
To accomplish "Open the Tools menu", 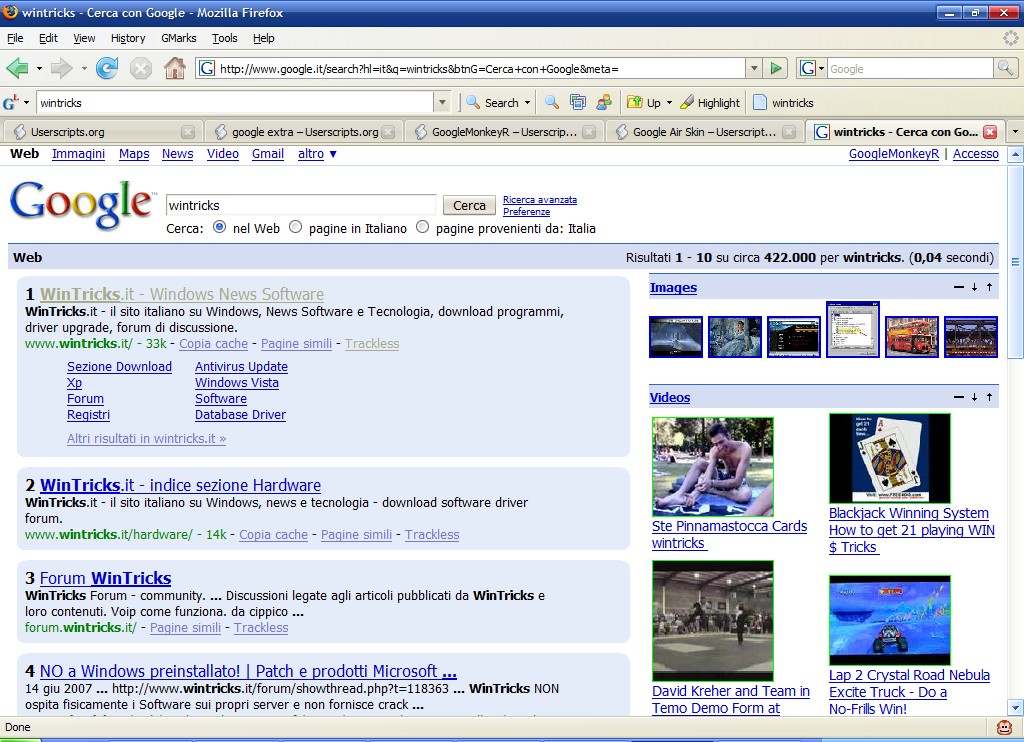I will coord(225,38).
